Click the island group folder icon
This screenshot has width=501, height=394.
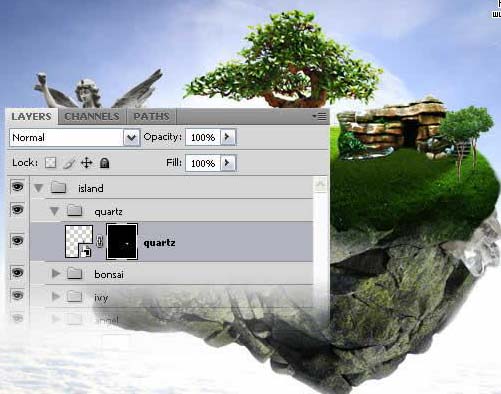pyautogui.click(x=59, y=187)
